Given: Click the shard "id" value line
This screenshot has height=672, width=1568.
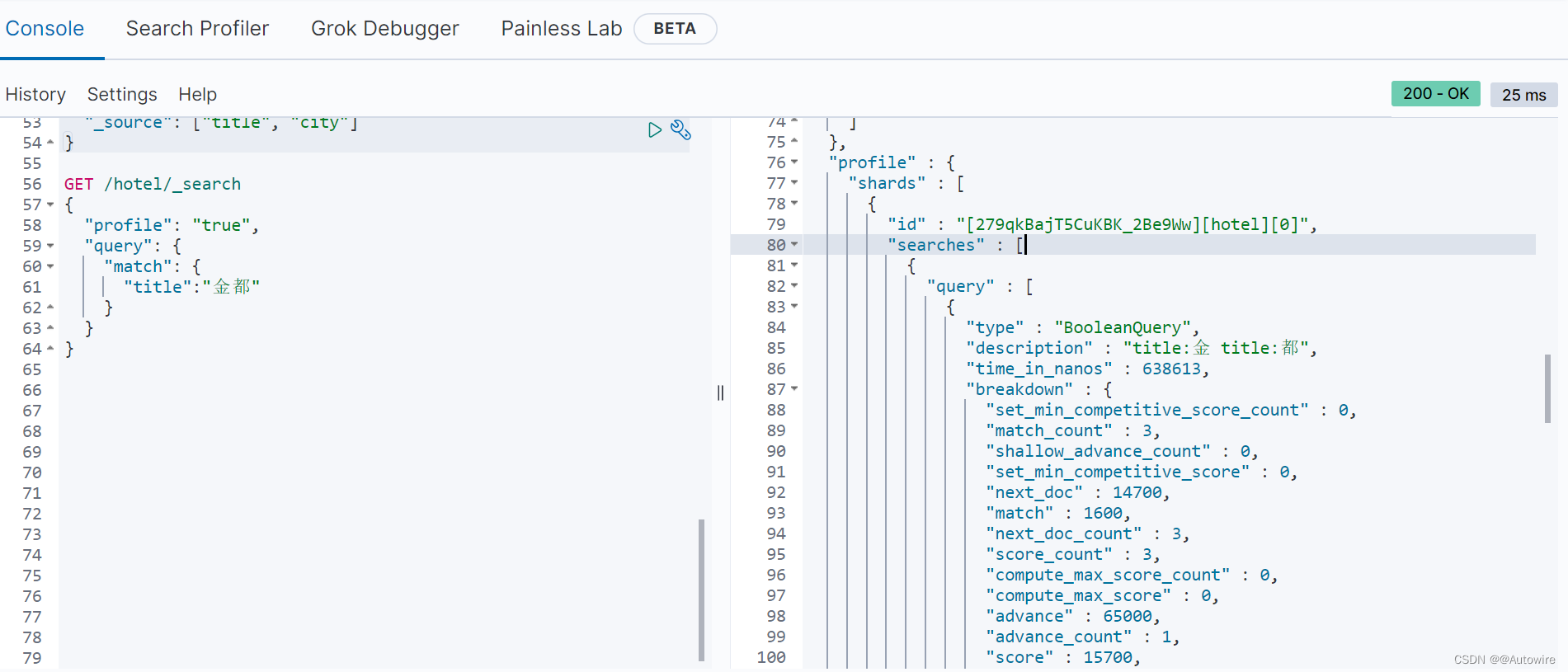Looking at the screenshot, I should pyautogui.click(x=1102, y=224).
